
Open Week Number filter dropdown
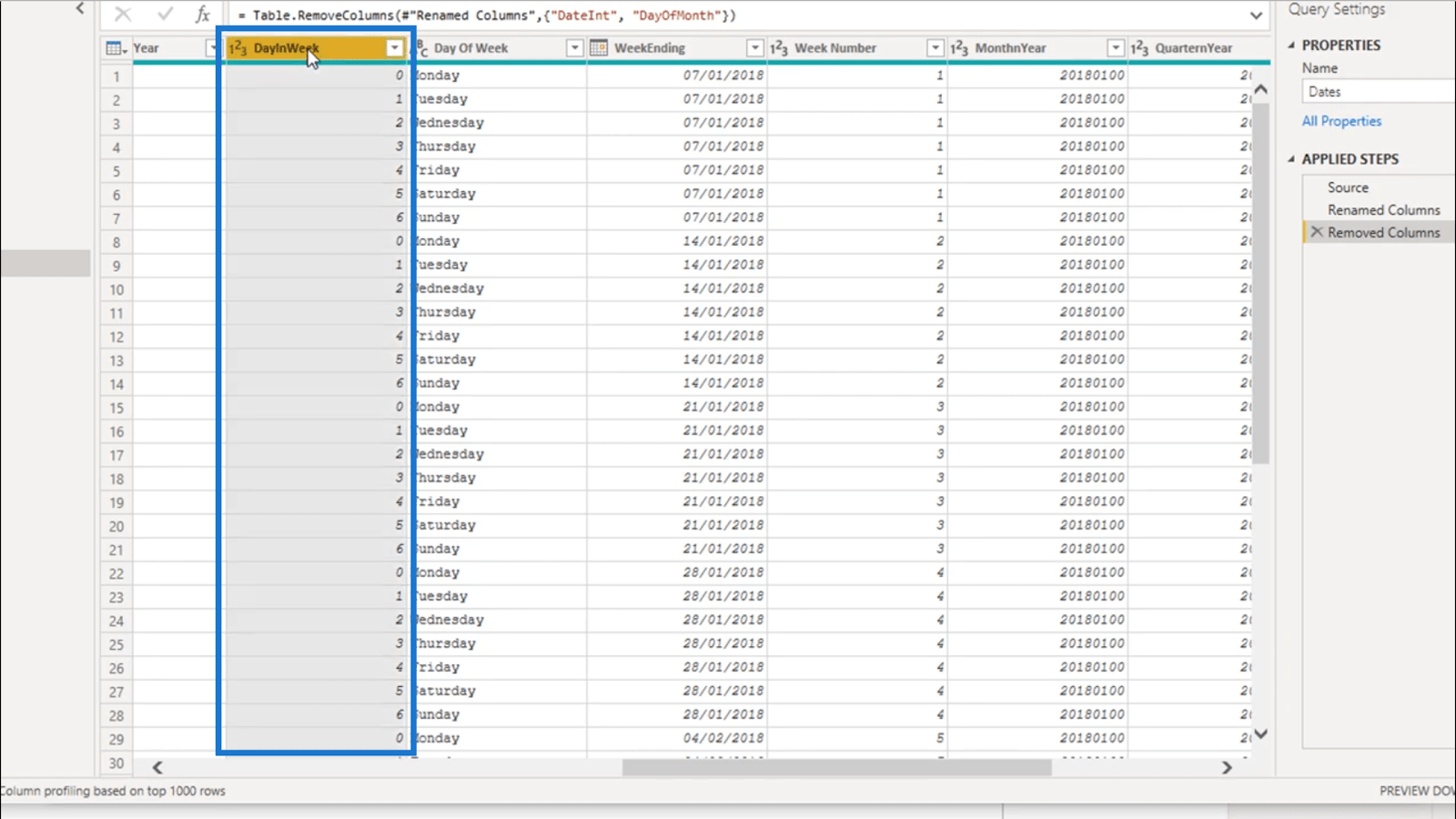pyautogui.click(x=935, y=48)
